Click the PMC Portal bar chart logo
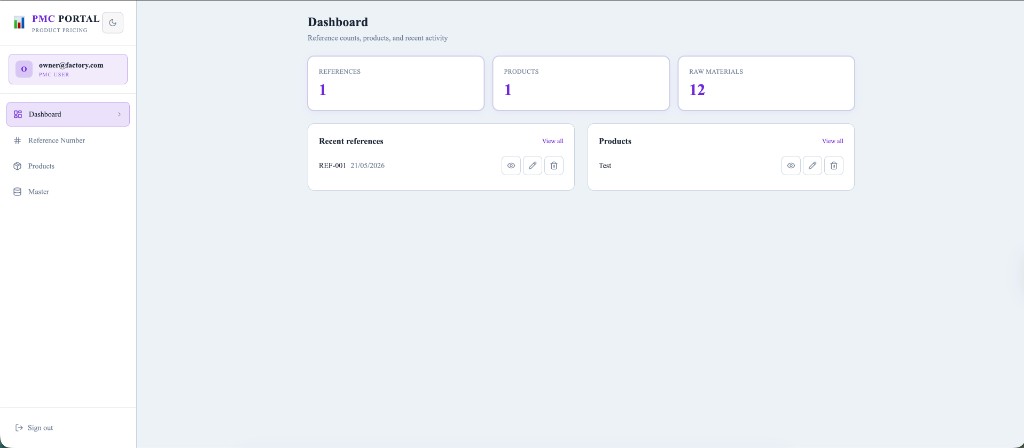 click(x=19, y=23)
